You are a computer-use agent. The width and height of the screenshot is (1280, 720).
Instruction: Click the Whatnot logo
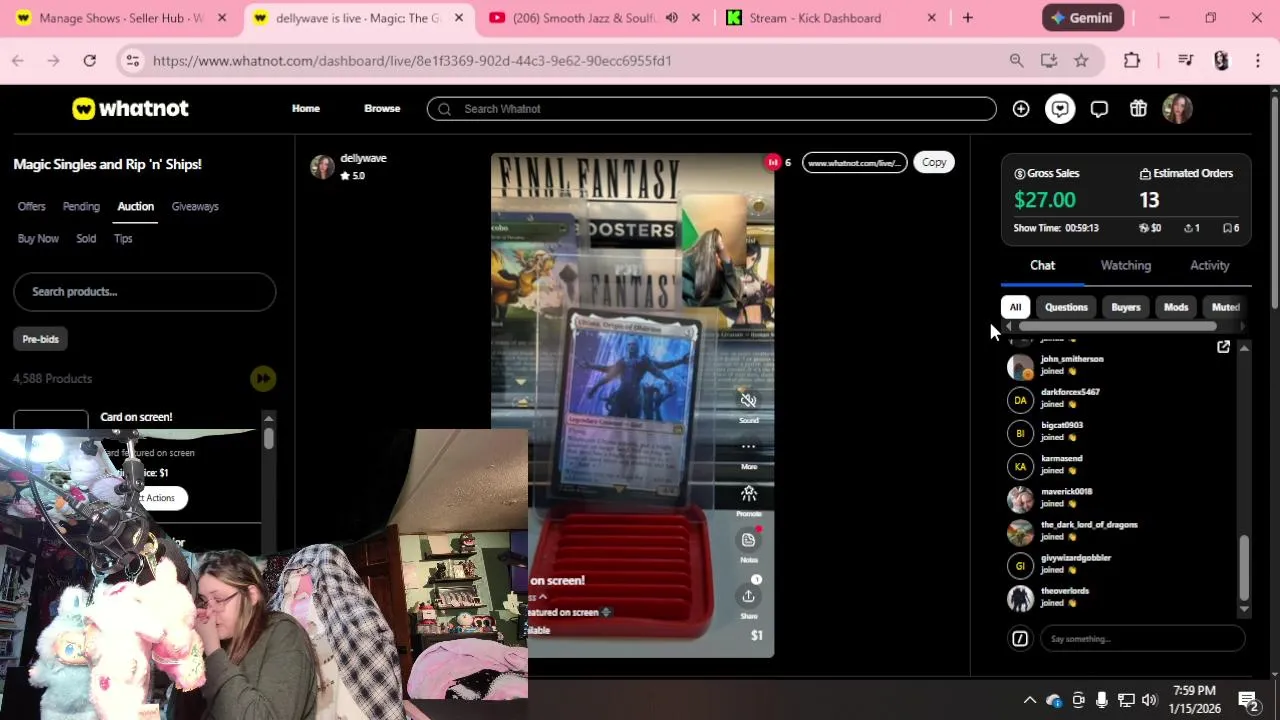[x=130, y=109]
